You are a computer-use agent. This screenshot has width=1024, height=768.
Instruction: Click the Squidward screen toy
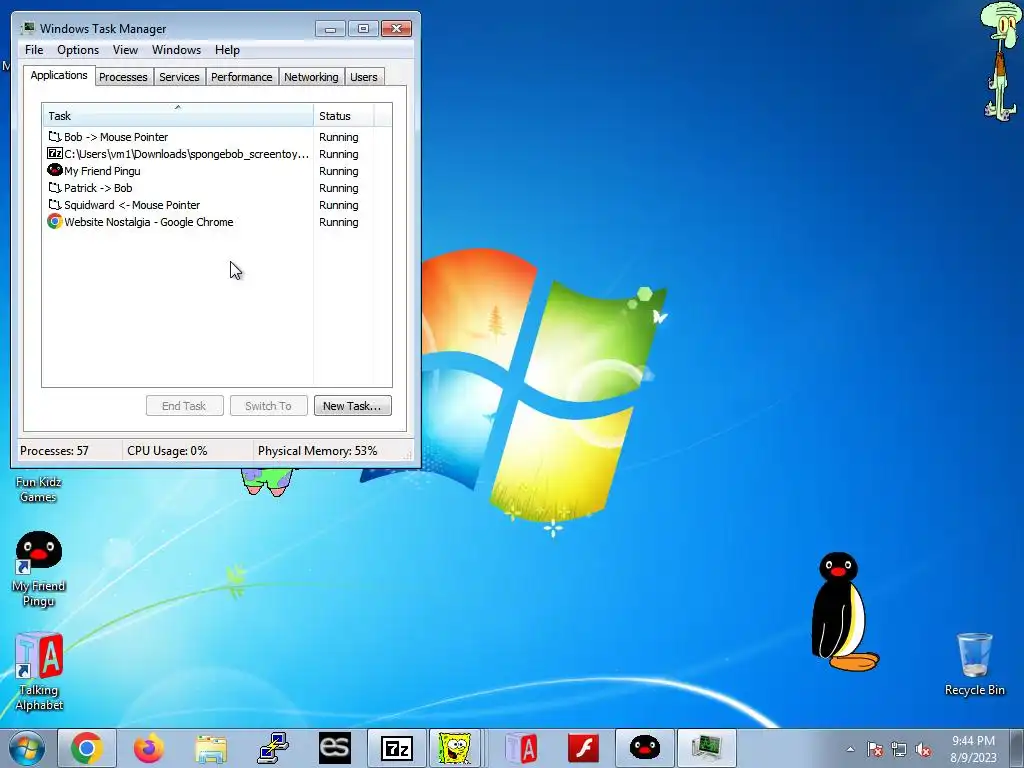click(1000, 62)
